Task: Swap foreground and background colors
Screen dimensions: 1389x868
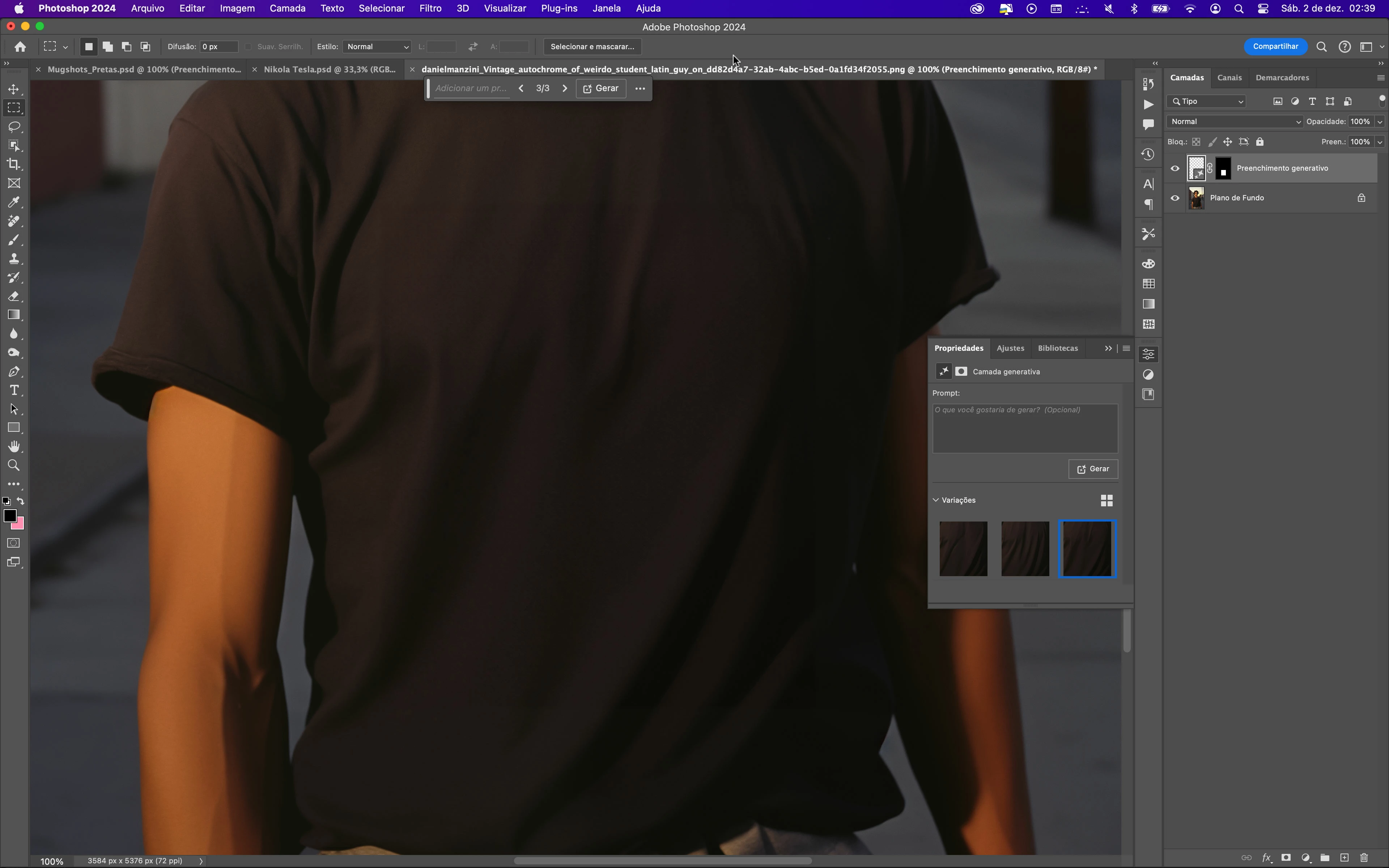Action: coord(21,501)
